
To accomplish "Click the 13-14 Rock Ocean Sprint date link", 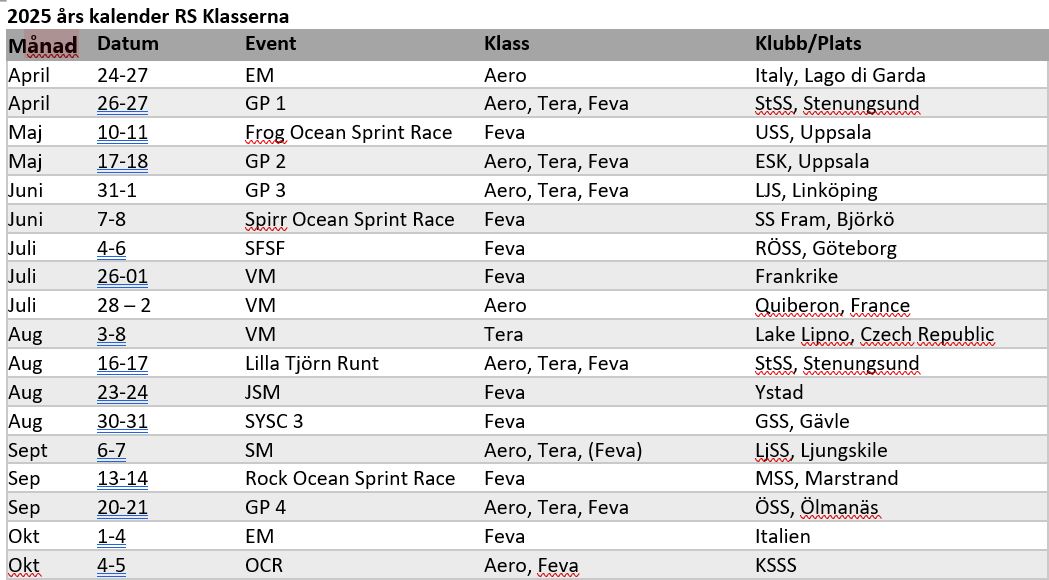I will point(122,478).
